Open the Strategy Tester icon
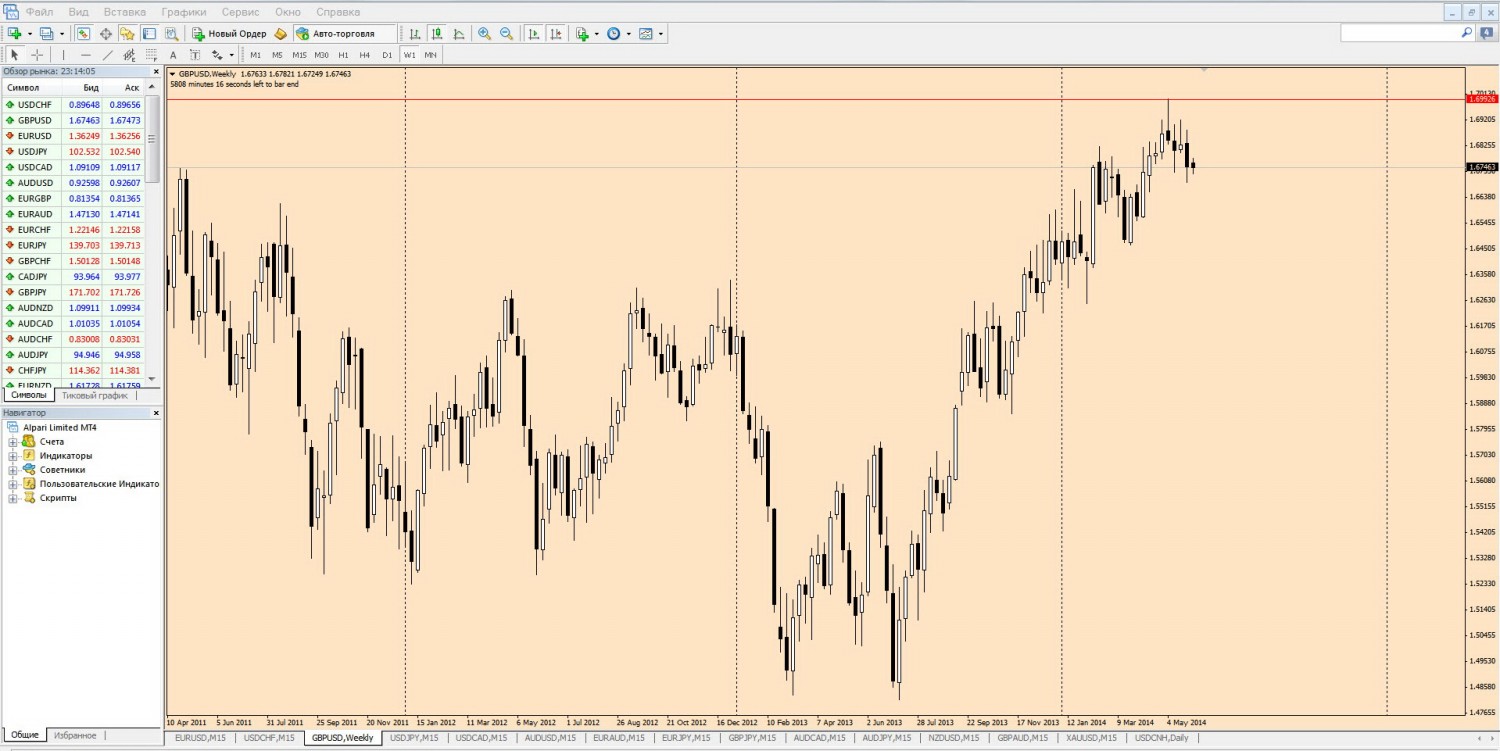The height and width of the screenshot is (751, 1500). (x=170, y=33)
